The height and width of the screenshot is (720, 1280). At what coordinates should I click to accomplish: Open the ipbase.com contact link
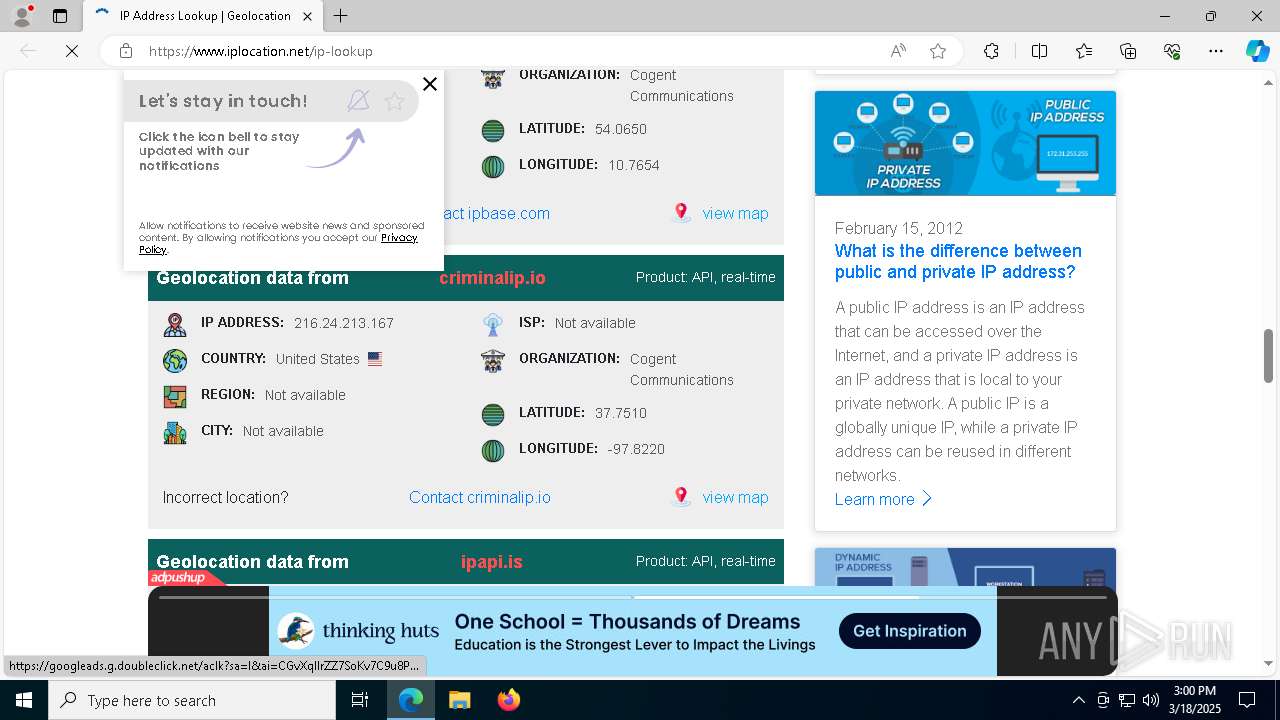point(496,213)
